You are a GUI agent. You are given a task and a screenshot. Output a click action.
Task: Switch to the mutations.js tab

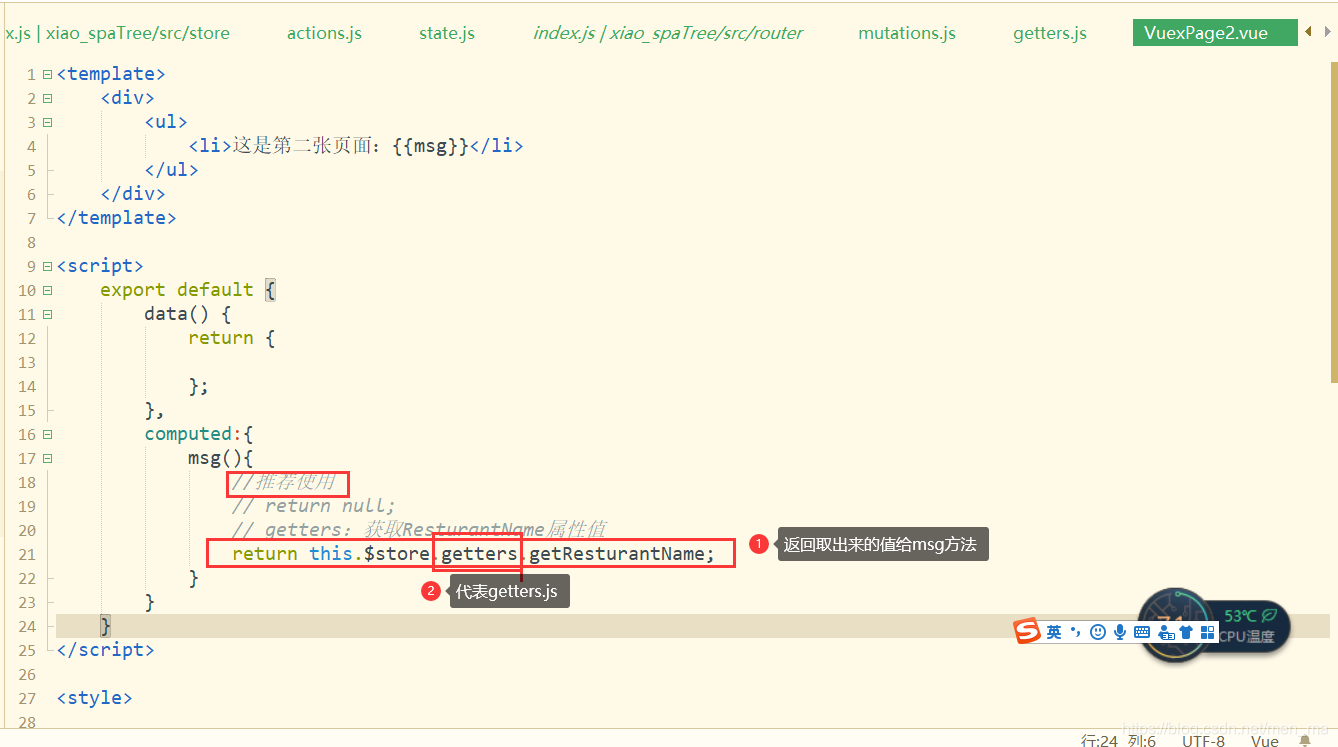click(907, 33)
